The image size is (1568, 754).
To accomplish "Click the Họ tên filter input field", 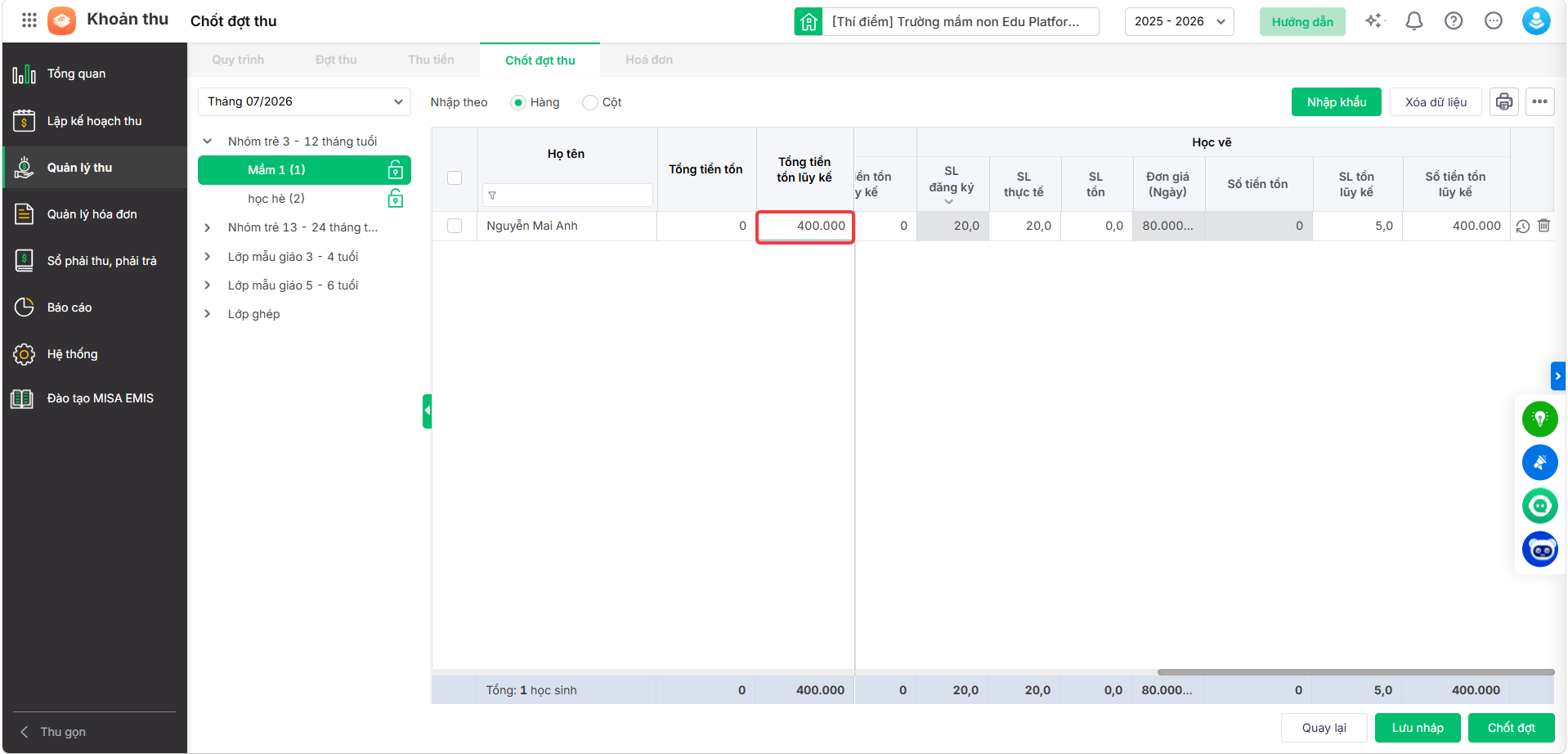I will (567, 195).
